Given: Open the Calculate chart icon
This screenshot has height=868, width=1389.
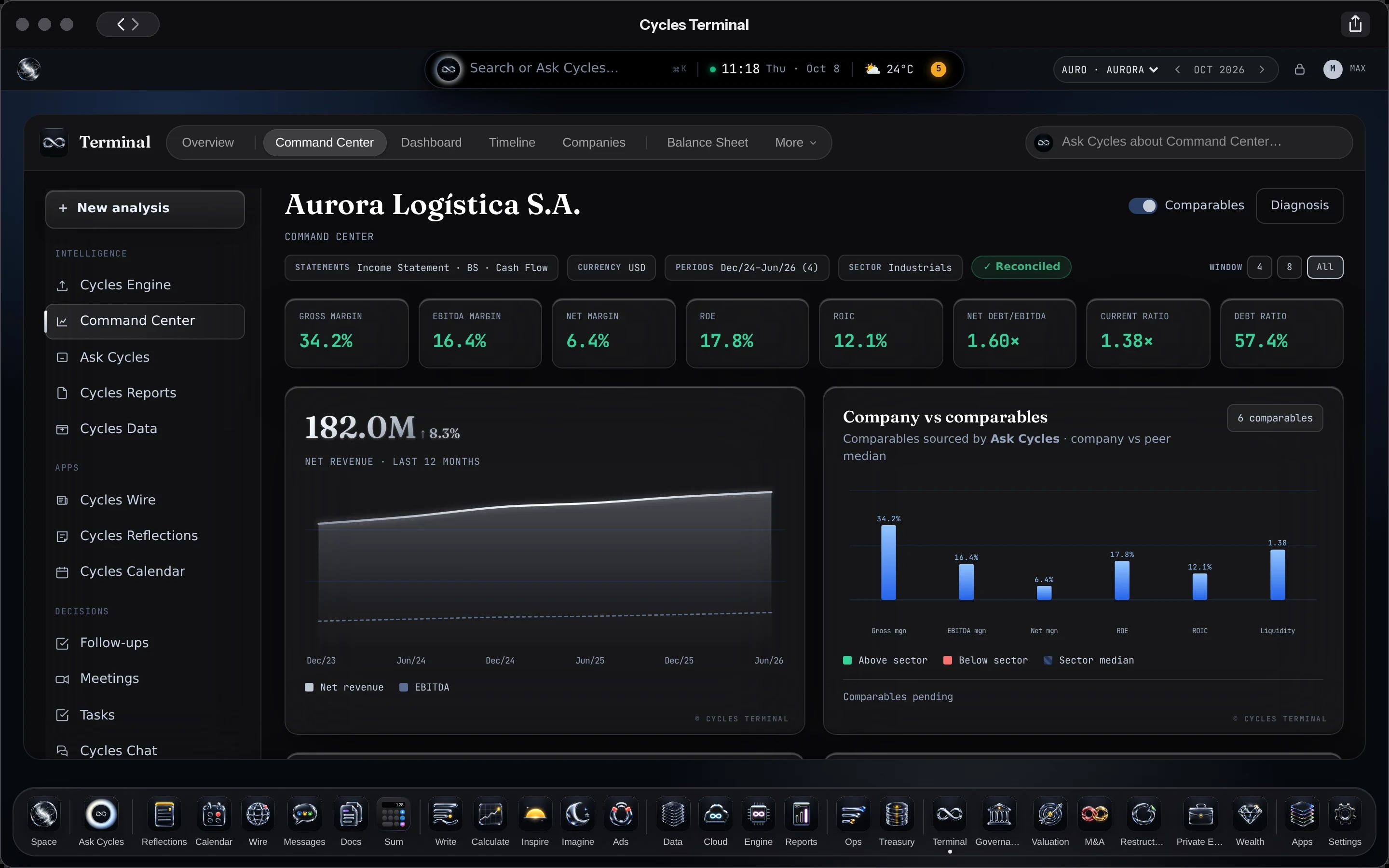Looking at the screenshot, I should click(490, 814).
